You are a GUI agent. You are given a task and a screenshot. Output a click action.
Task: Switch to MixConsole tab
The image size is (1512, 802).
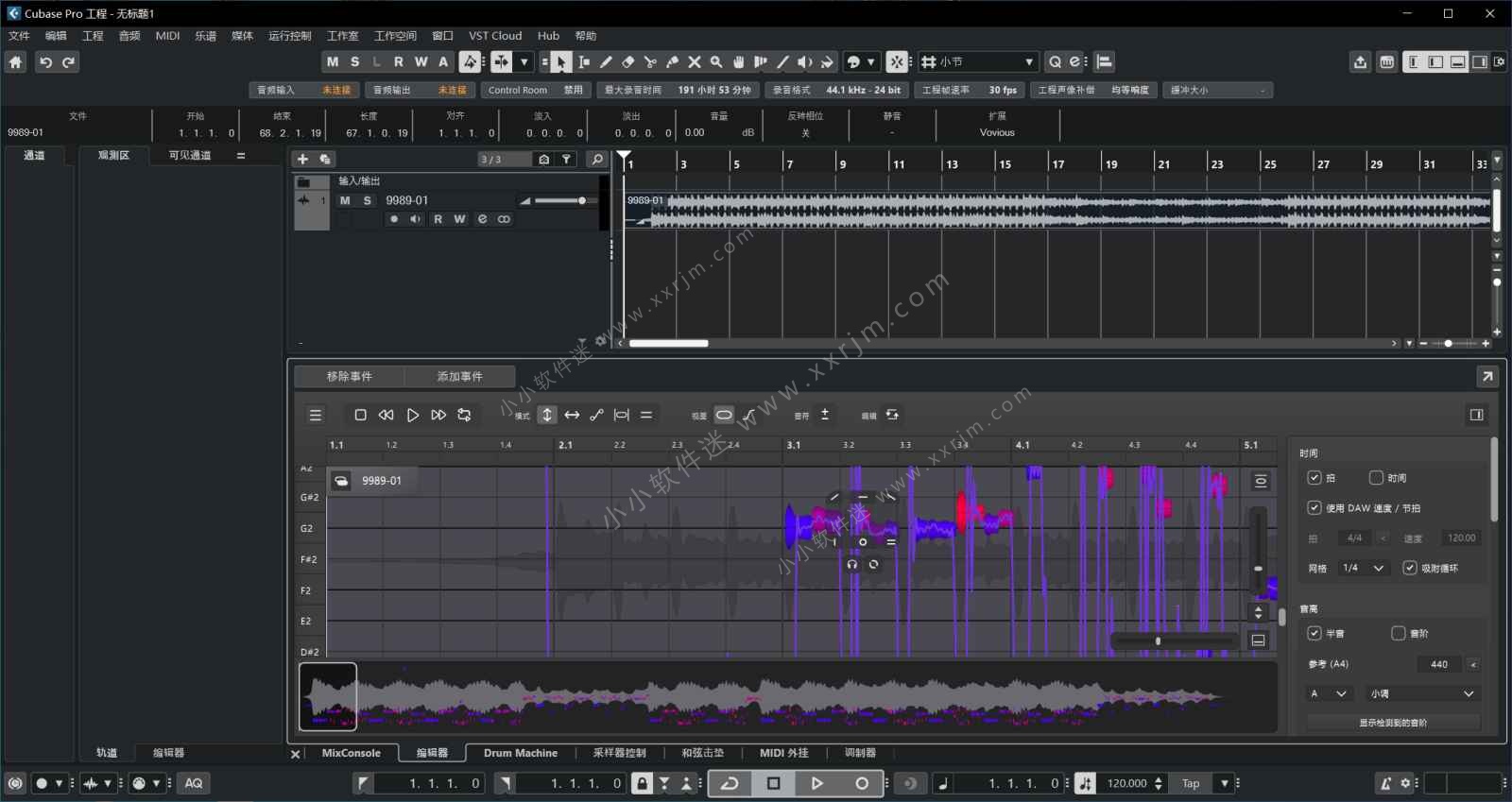[351, 753]
